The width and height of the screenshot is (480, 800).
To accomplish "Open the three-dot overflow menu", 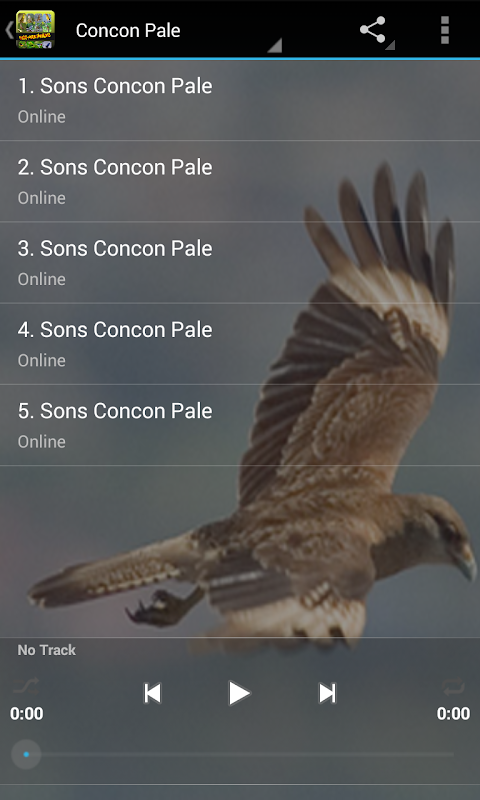I will (x=444, y=30).
